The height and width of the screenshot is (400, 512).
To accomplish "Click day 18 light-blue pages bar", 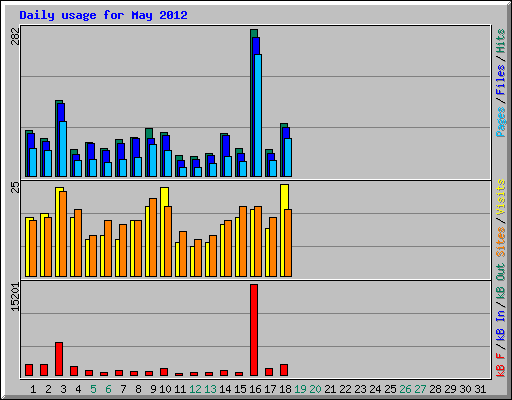I will 288,157.
